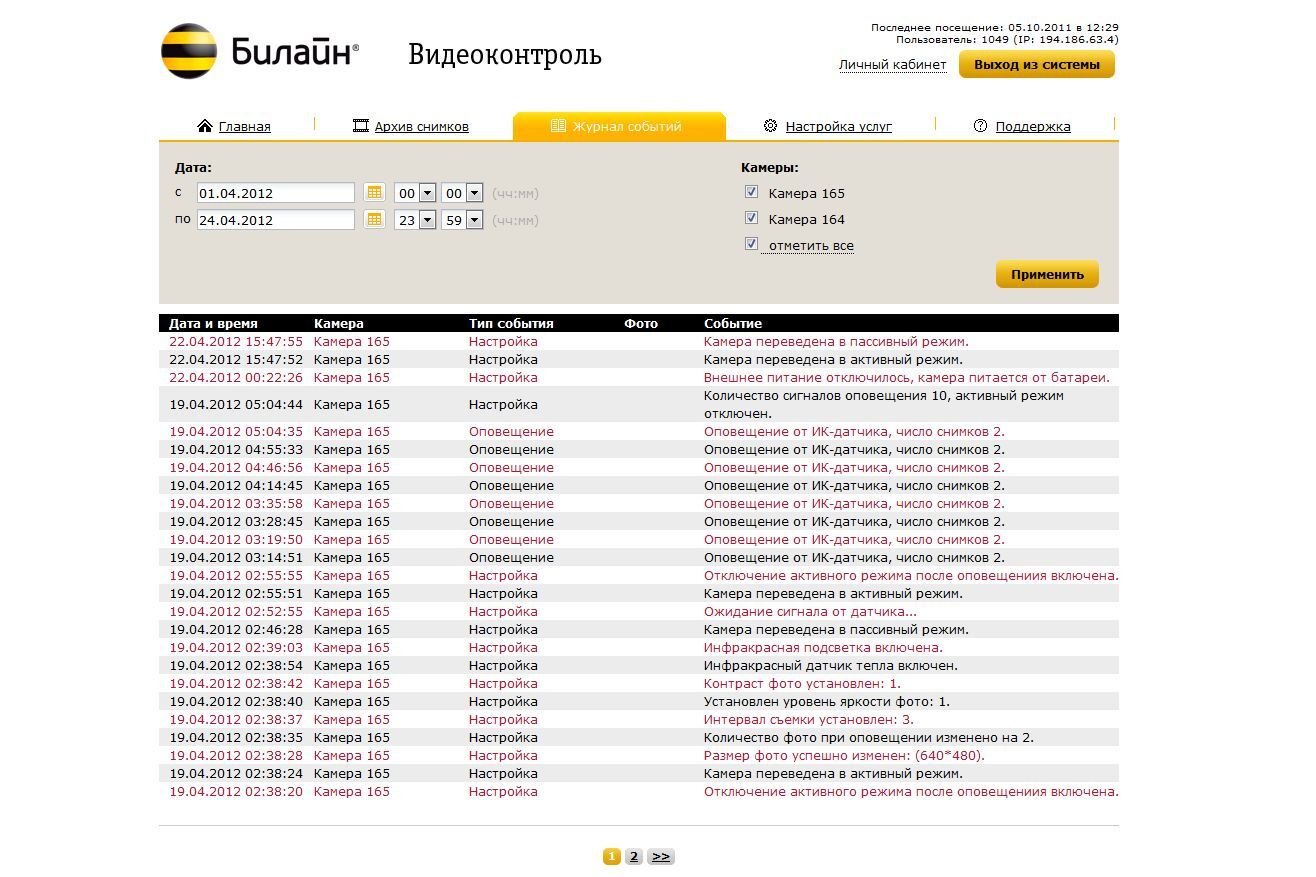Screen dimensions: 1316x877
Task: Toggle the Камера 165 checkbox
Action: tap(751, 192)
